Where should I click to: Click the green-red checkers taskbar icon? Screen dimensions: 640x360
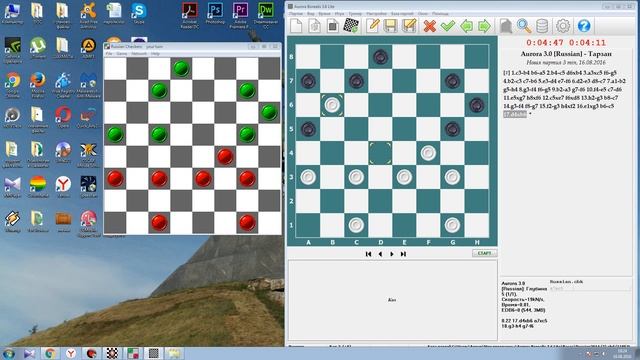(x=133, y=353)
